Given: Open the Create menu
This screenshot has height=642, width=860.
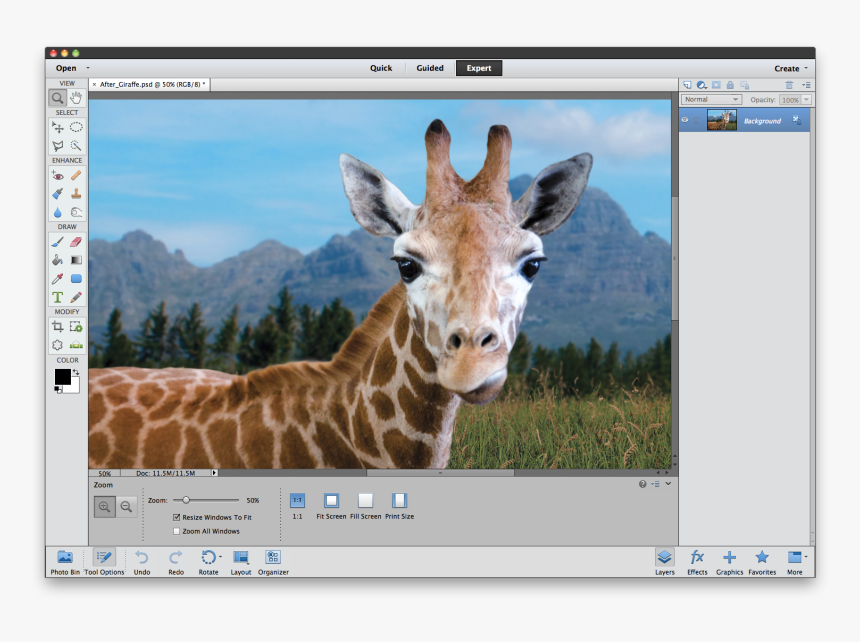Looking at the screenshot, I should (x=786, y=67).
